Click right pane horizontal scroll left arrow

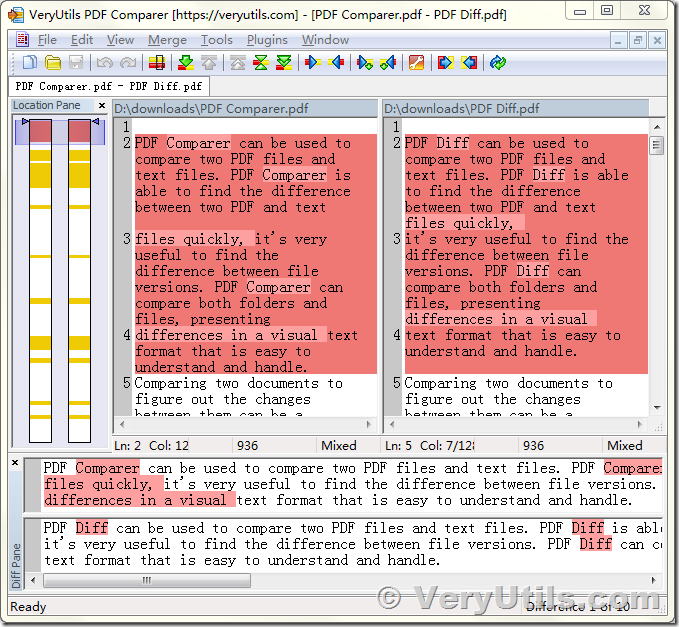(392, 424)
